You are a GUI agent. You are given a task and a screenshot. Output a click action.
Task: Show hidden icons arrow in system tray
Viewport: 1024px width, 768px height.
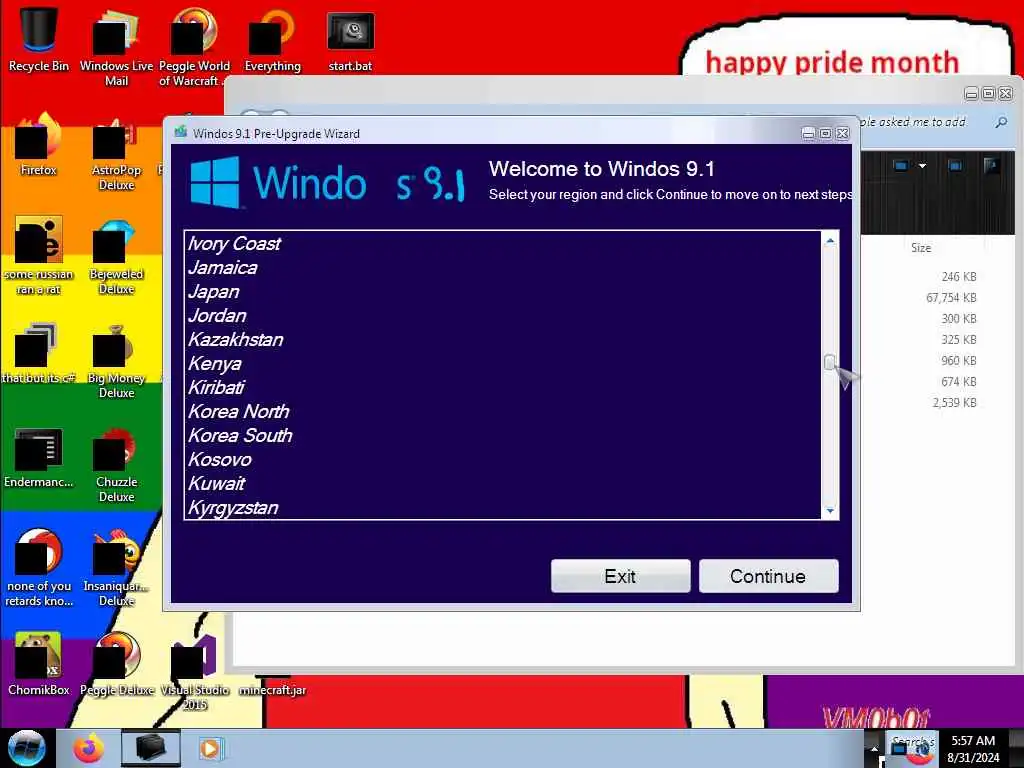[x=874, y=748]
